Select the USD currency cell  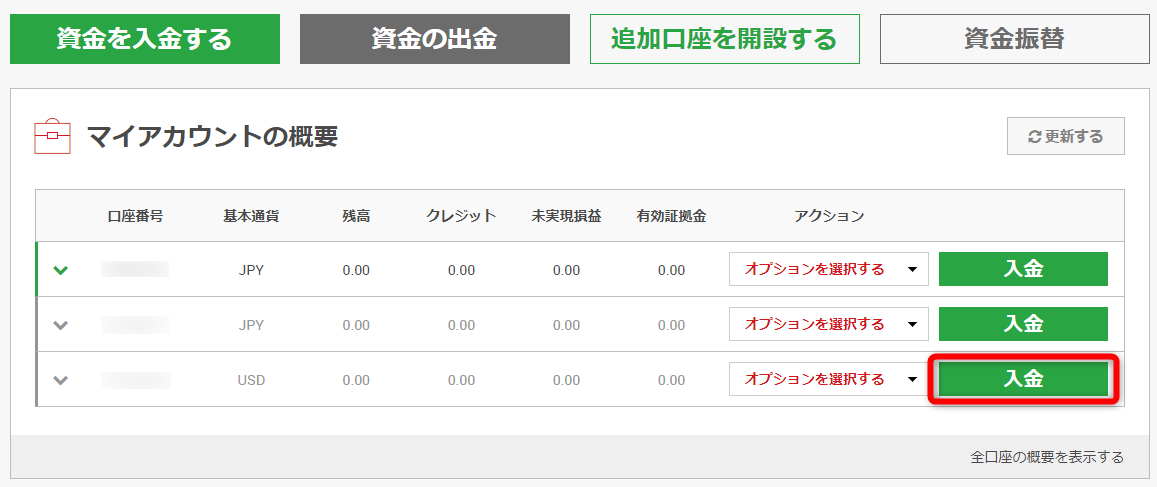point(252,381)
